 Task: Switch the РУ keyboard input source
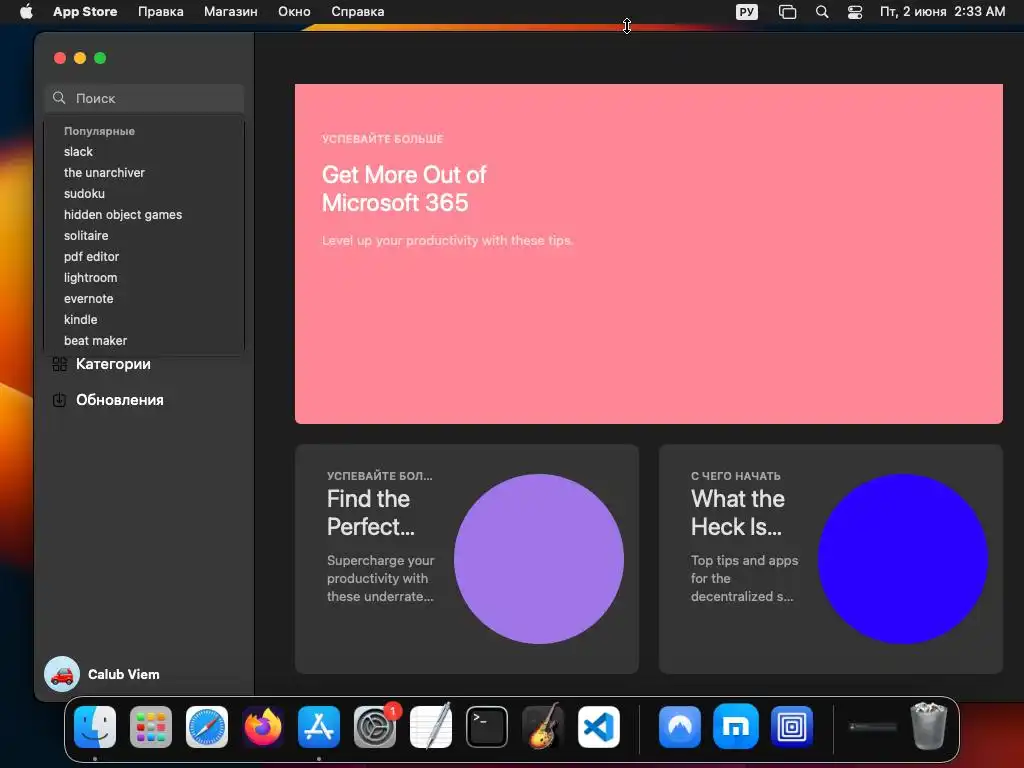click(x=746, y=12)
